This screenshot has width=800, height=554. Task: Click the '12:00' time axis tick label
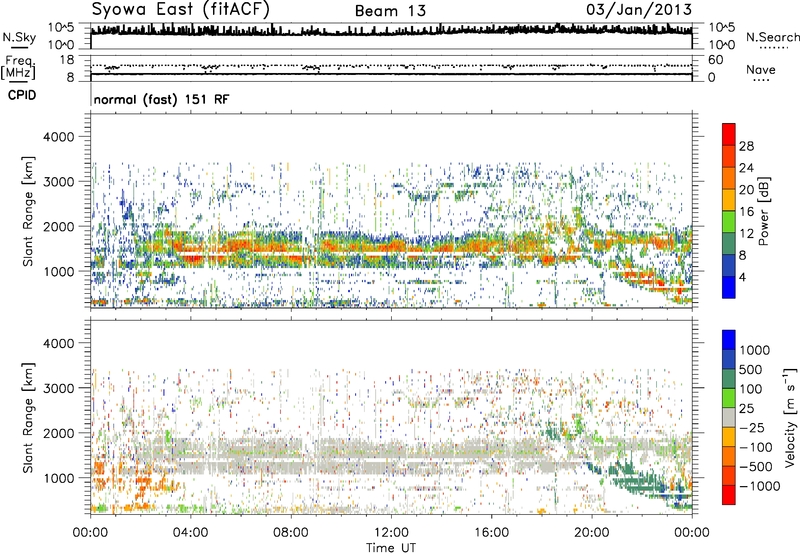pos(391,533)
